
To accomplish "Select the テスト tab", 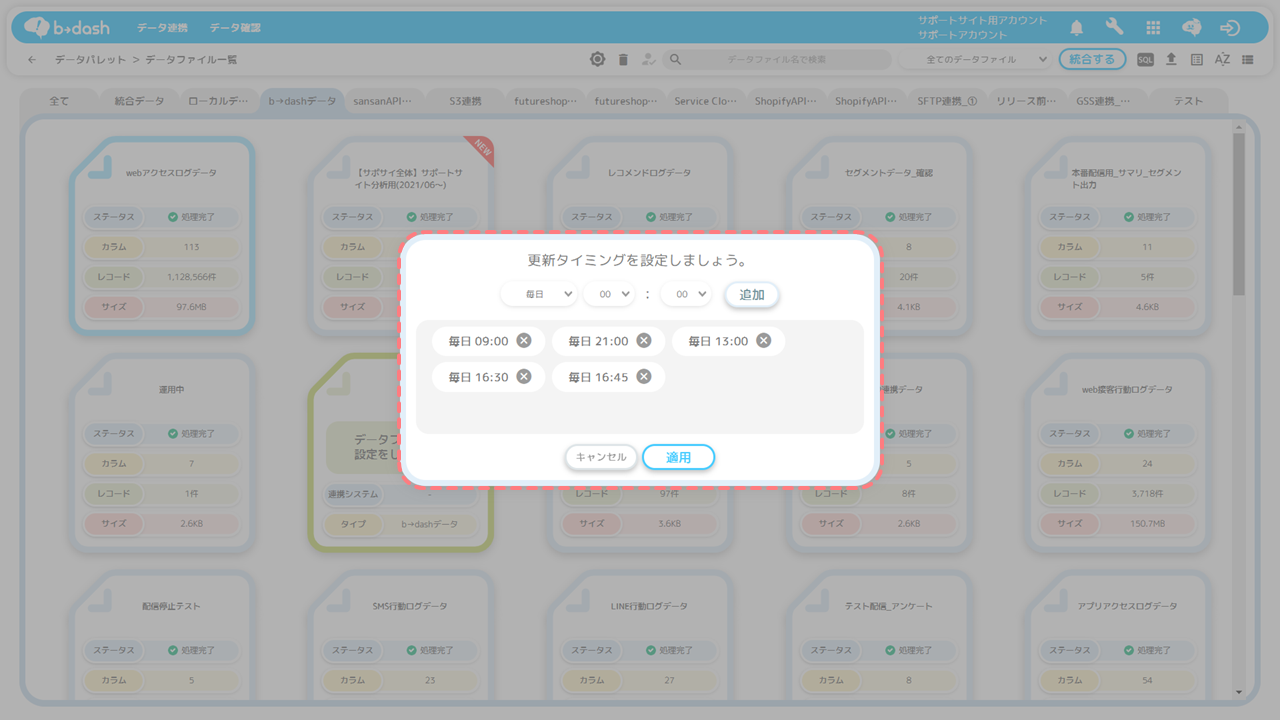I will coord(1189,101).
